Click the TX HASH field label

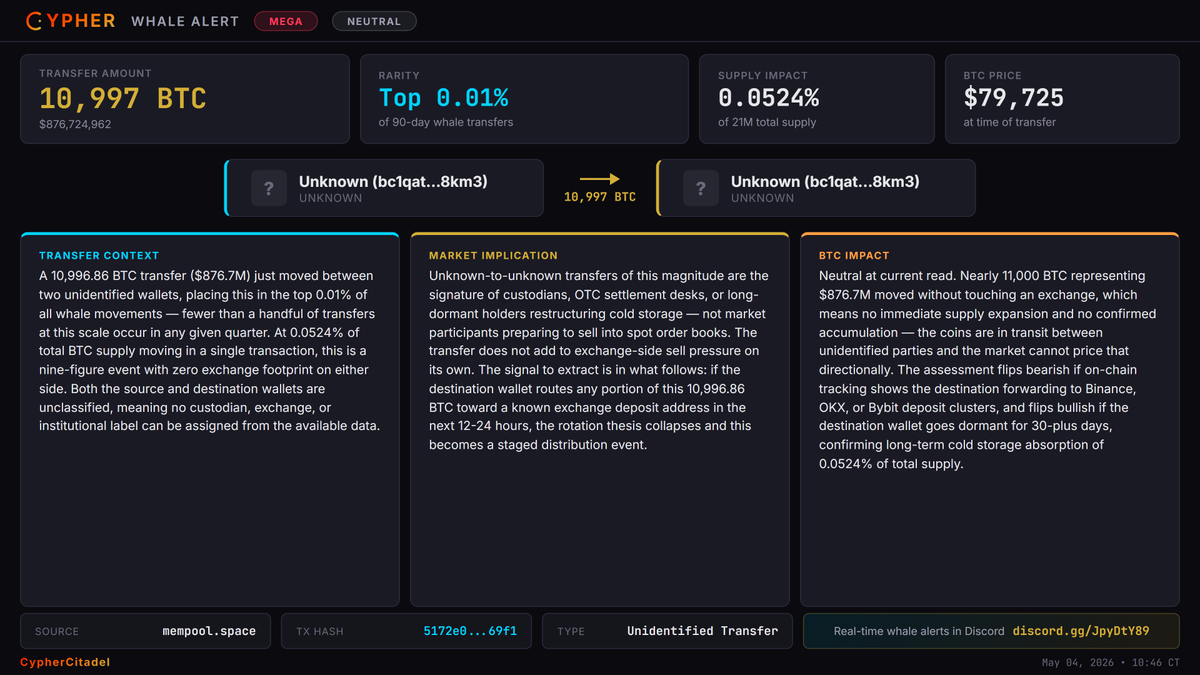point(320,632)
